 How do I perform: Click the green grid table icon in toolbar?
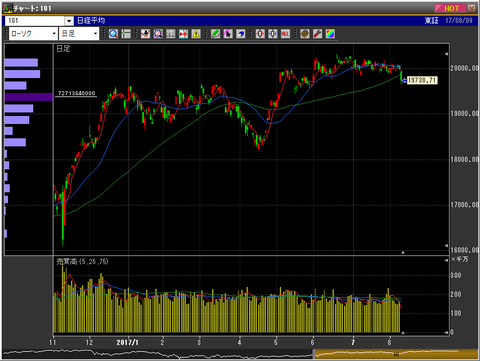[x=126, y=34]
